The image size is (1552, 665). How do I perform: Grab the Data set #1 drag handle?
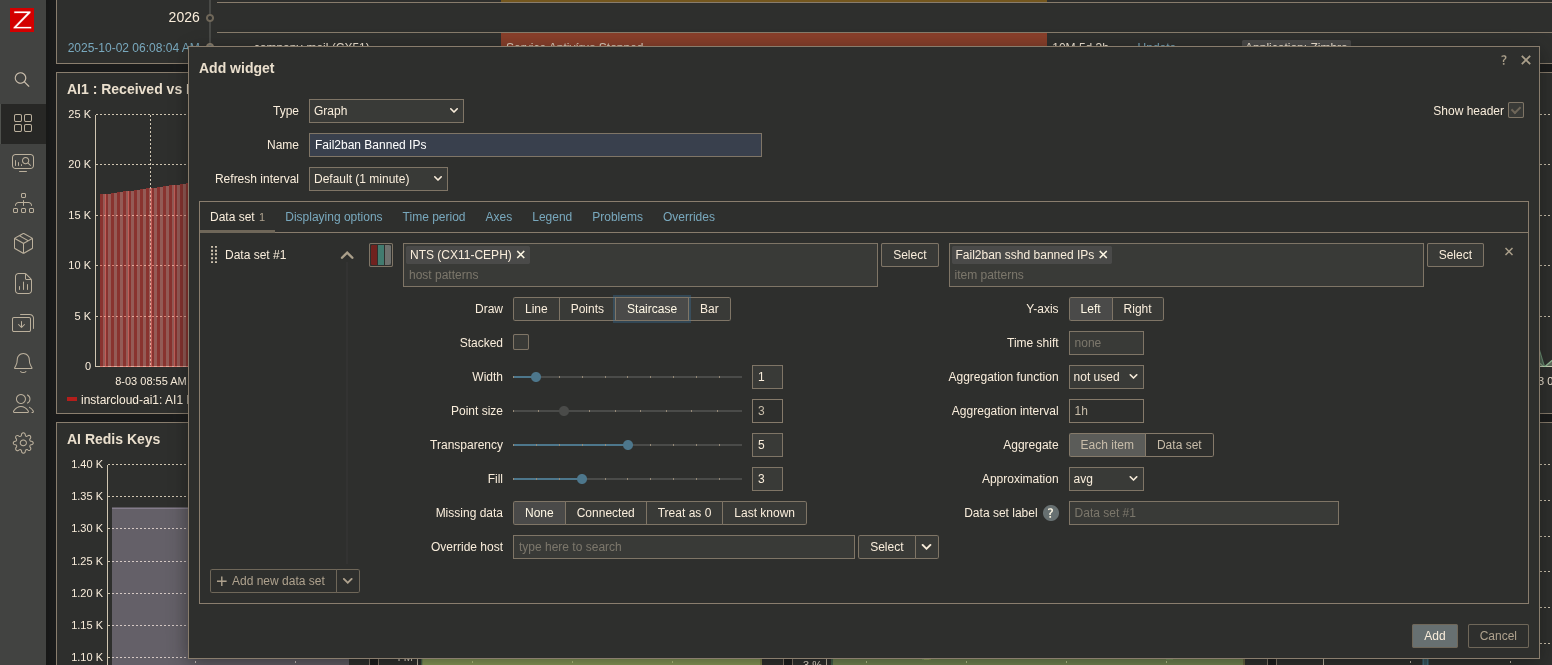coord(214,255)
